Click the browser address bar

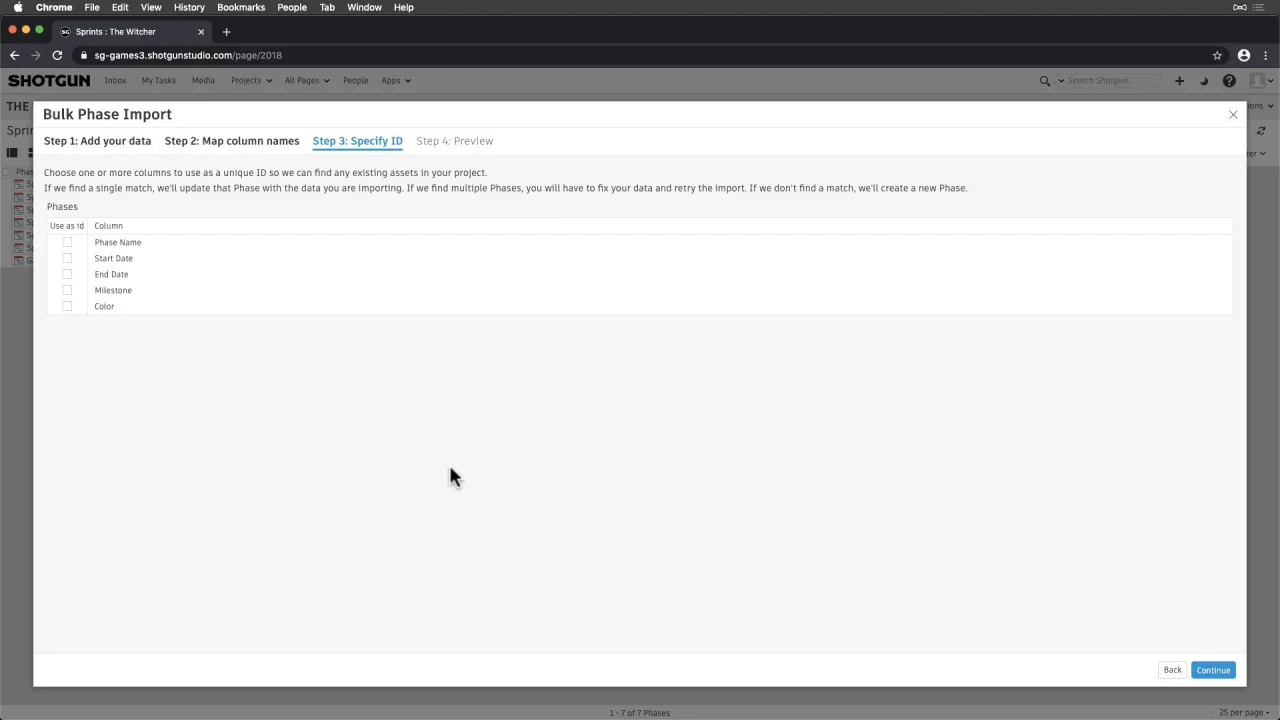tap(640, 56)
